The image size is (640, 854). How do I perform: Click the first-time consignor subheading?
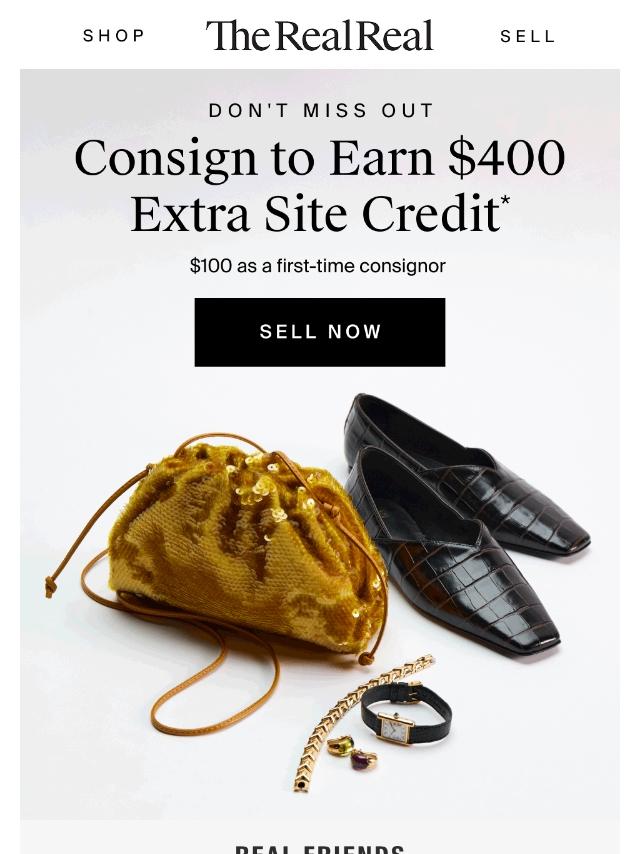tap(318, 266)
